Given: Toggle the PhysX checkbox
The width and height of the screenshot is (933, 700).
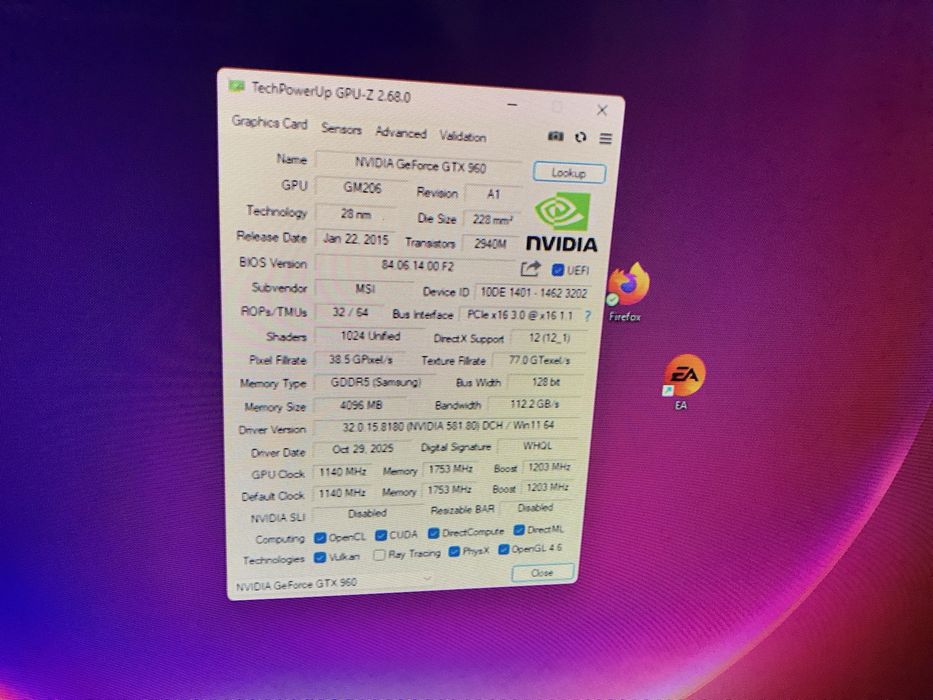Looking at the screenshot, I should click(454, 551).
